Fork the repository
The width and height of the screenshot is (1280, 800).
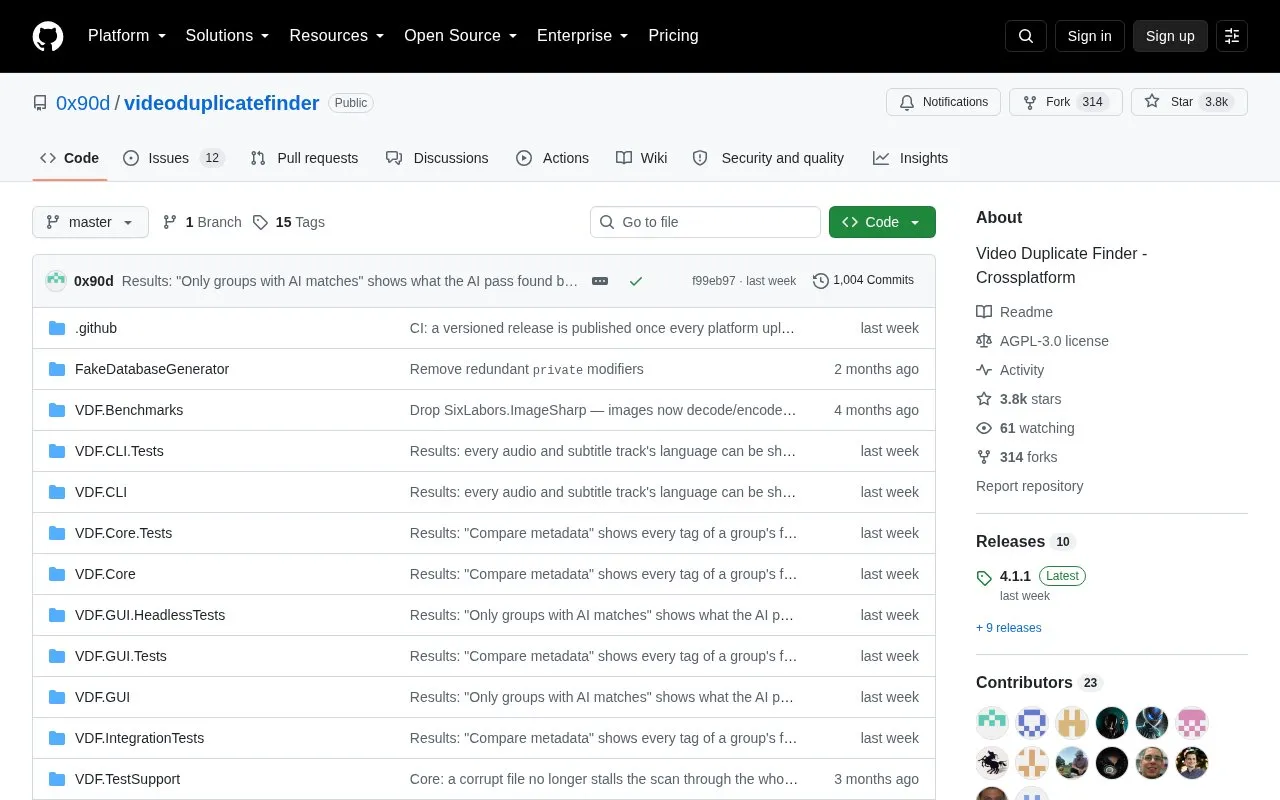[x=1066, y=102]
